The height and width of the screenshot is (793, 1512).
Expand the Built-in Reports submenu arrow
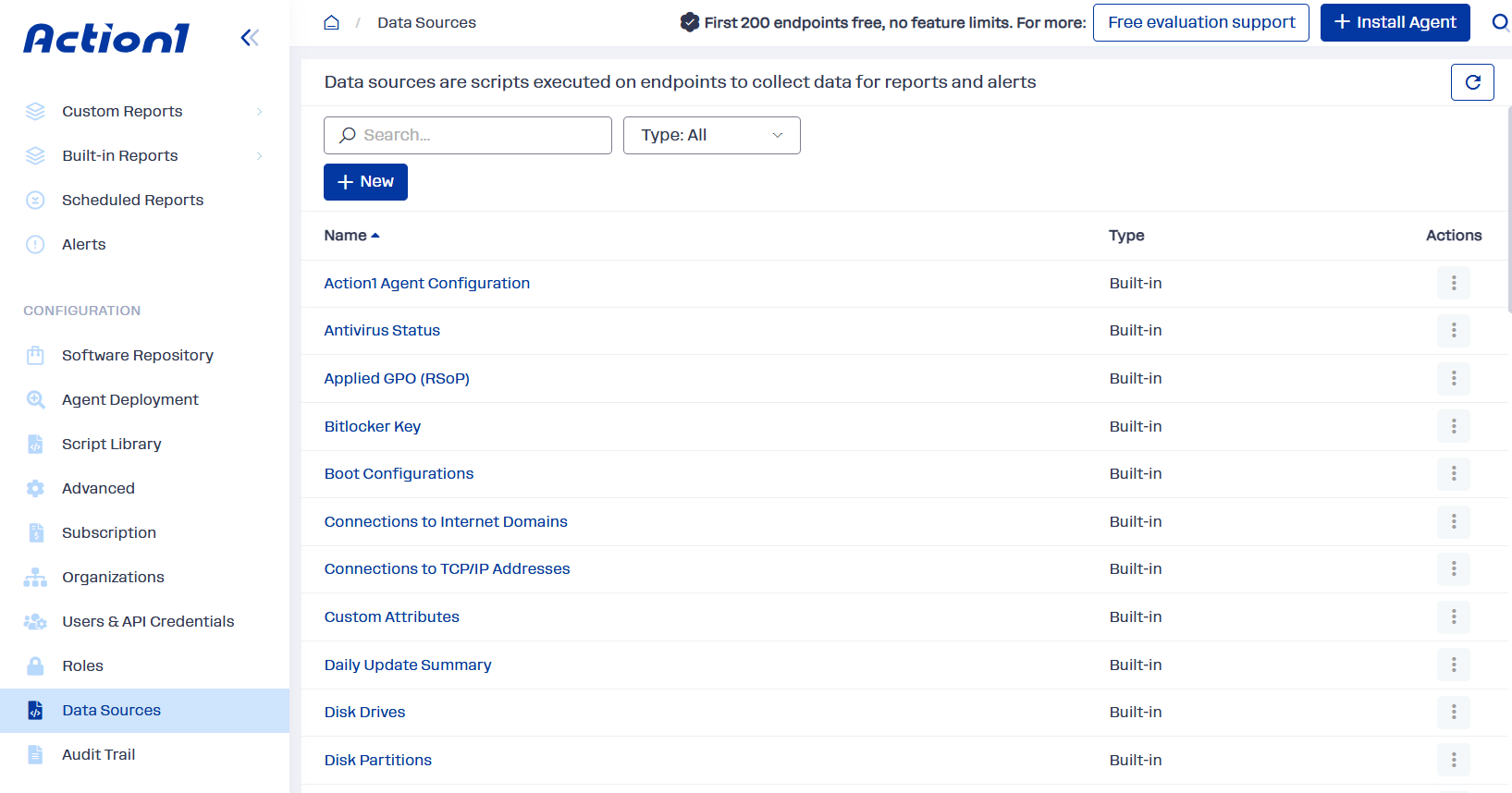(260, 155)
